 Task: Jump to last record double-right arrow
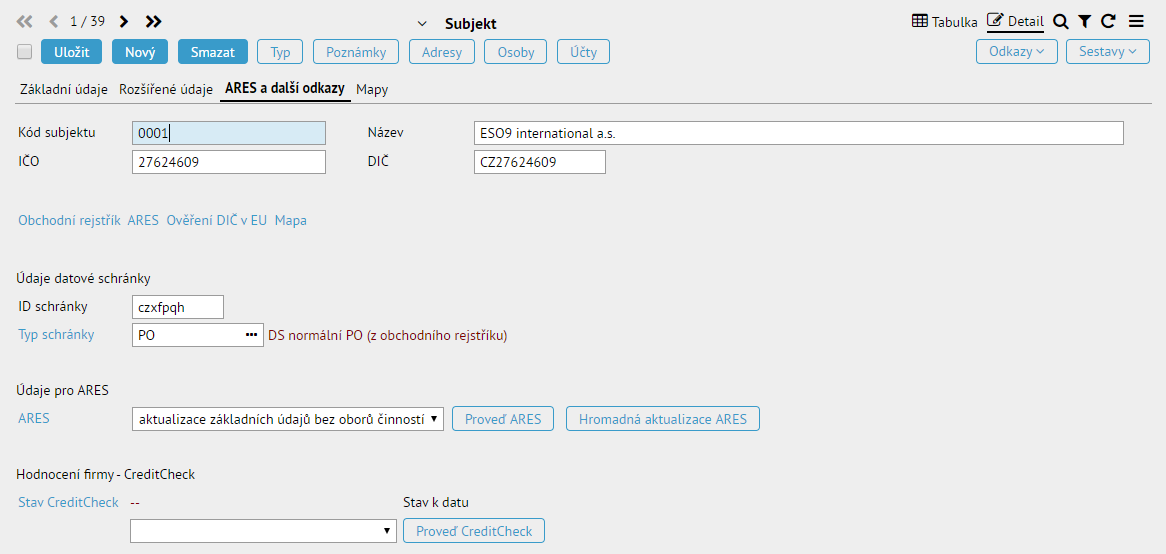(x=153, y=22)
